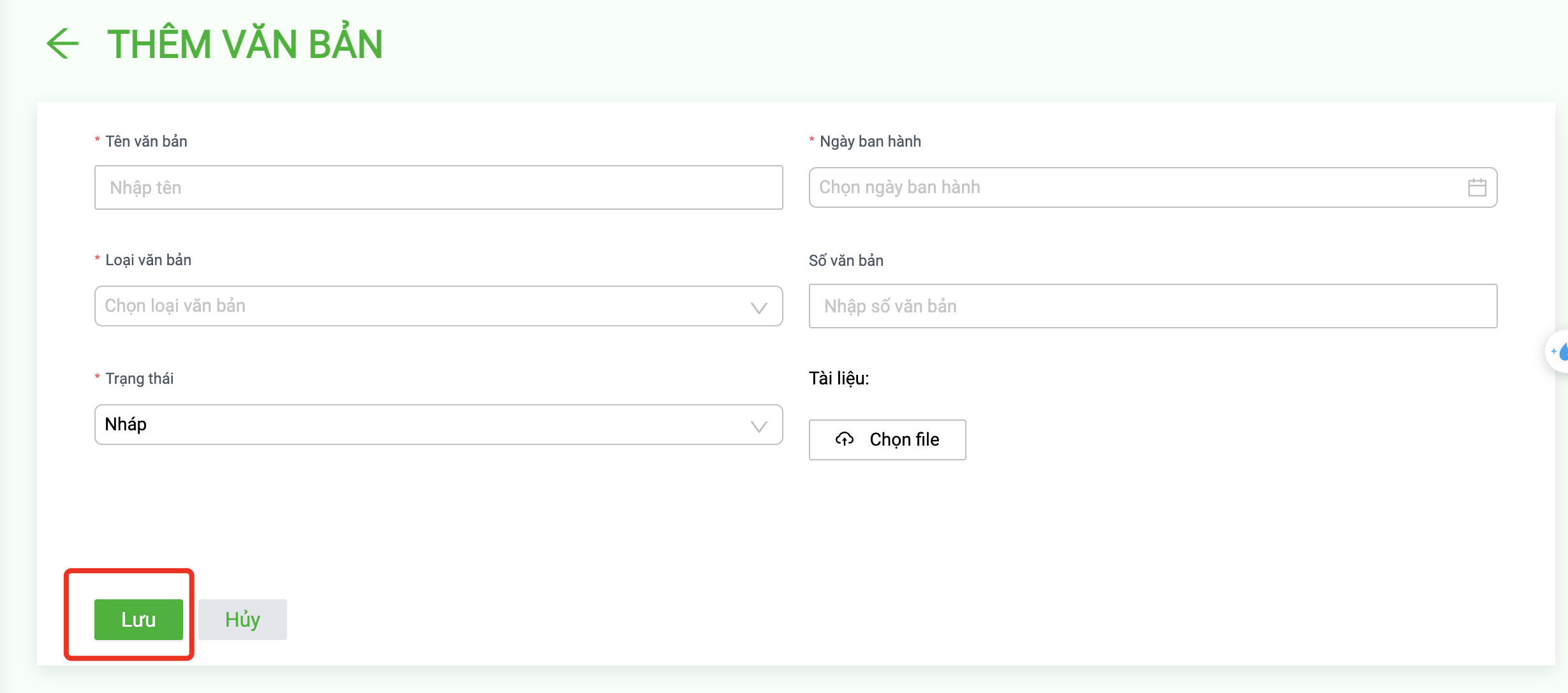Viewport: 1568px width, 693px height.
Task: Open the Chọn ngày ban hành date picker
Action: click(x=1153, y=187)
